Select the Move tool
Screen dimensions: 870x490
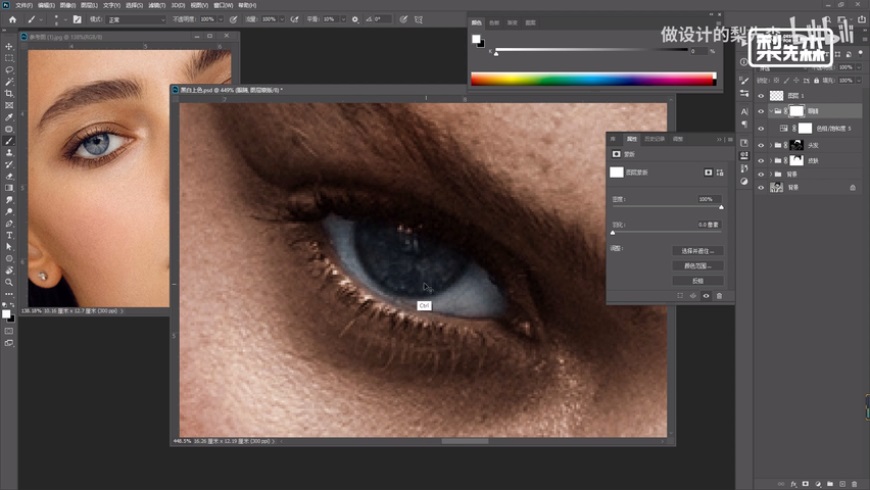[x=9, y=47]
